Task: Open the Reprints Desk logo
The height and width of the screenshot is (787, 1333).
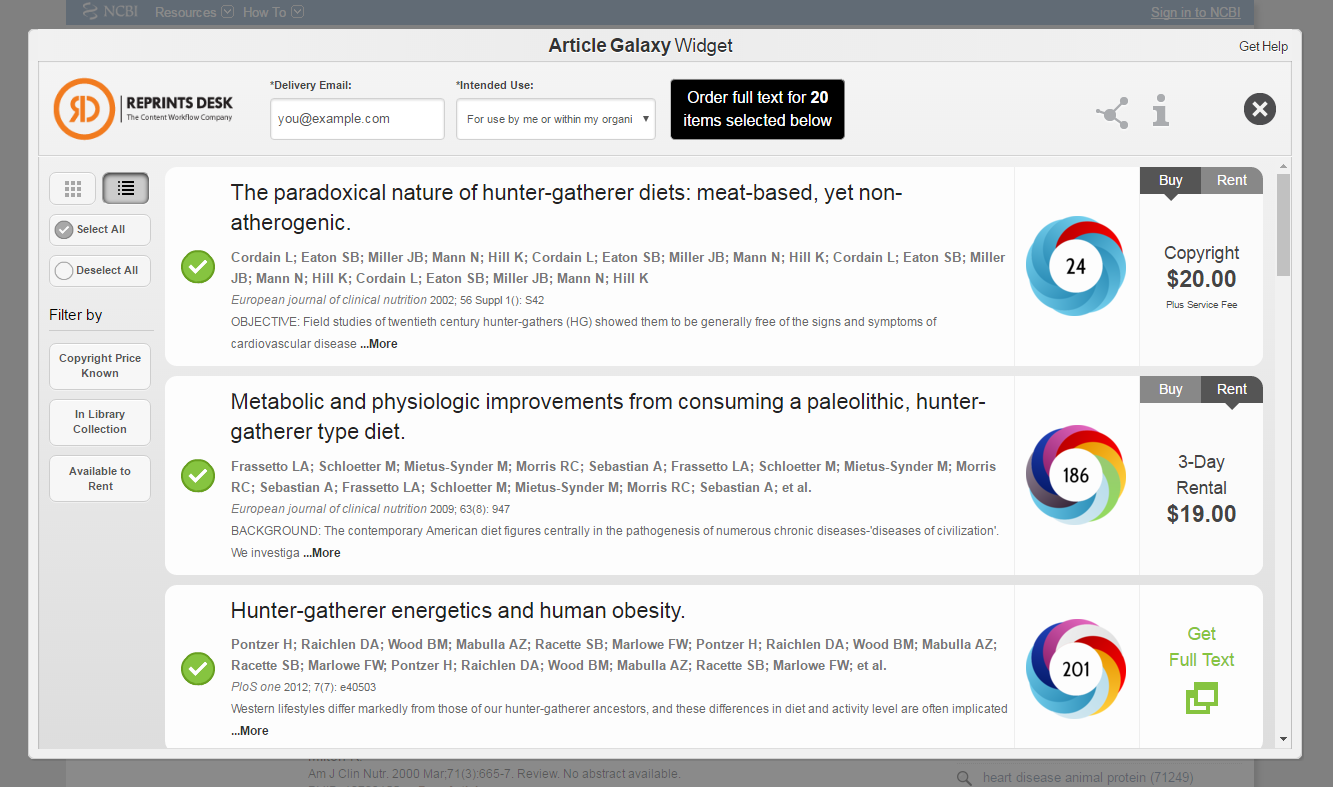Action: pos(145,109)
